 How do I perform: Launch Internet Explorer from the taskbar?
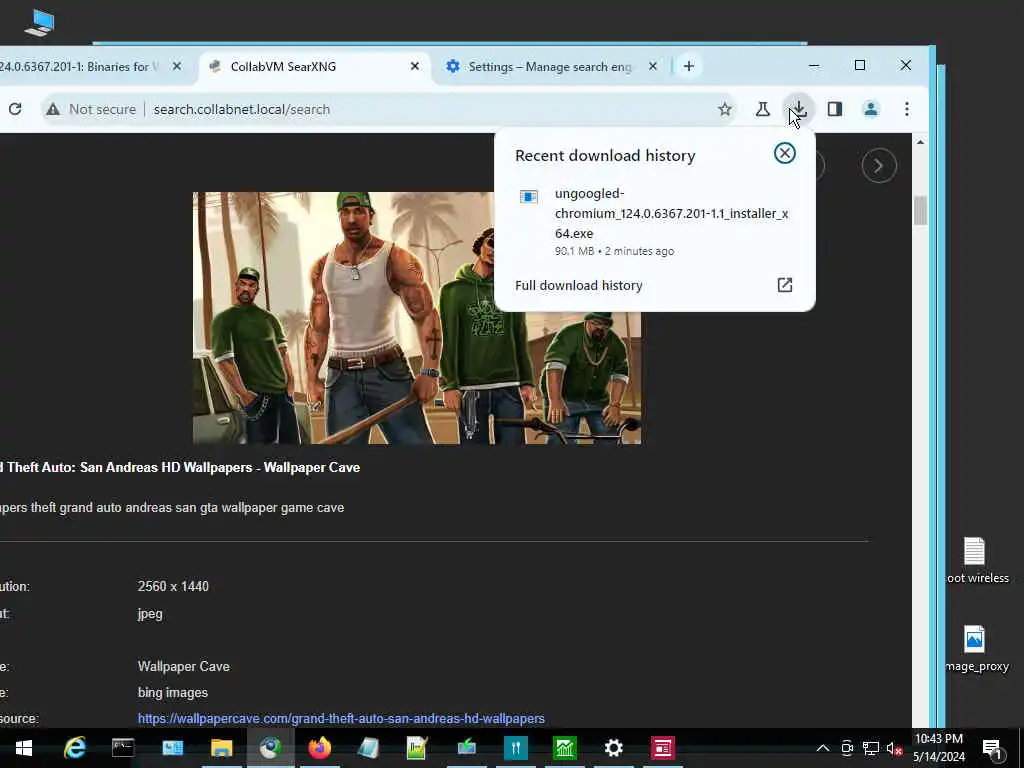(x=74, y=748)
